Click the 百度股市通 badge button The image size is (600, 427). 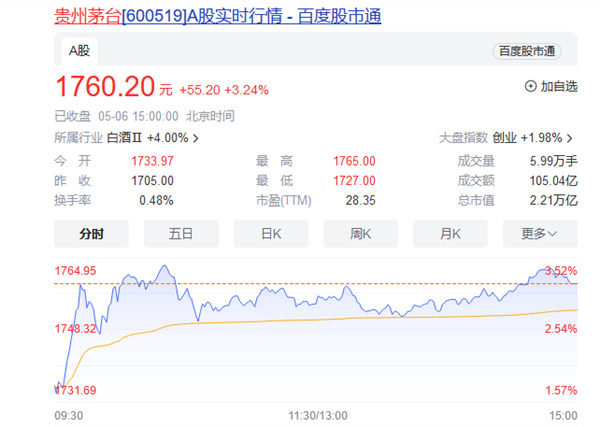[527, 51]
